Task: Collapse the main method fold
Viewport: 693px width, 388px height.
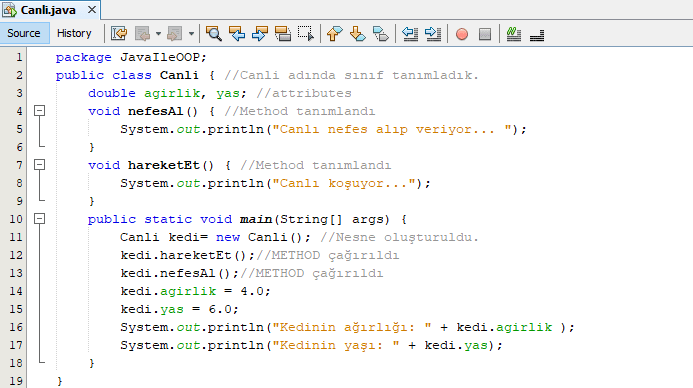Action: point(39,218)
